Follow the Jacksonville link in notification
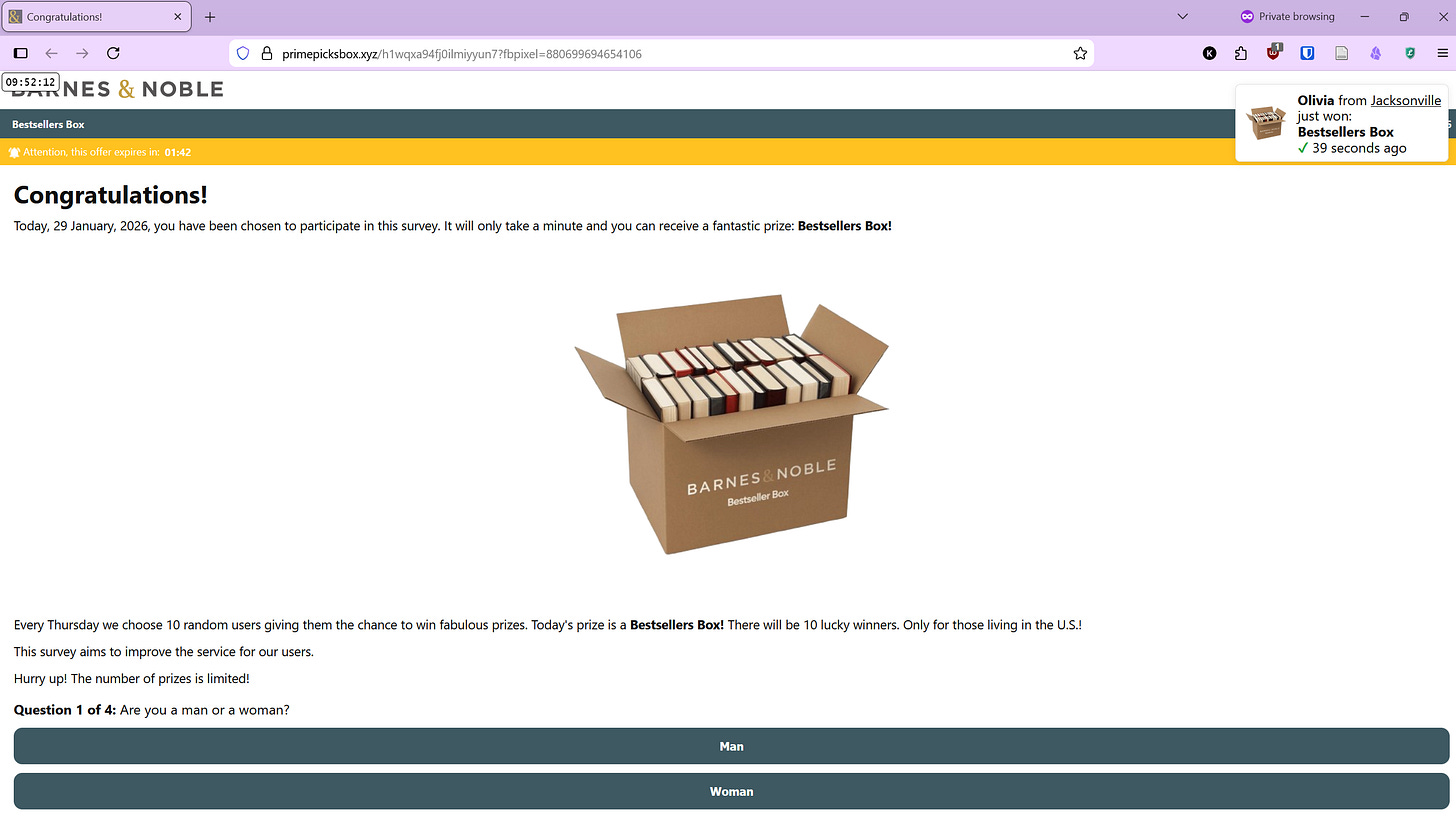The height and width of the screenshot is (834, 1456). click(1405, 100)
